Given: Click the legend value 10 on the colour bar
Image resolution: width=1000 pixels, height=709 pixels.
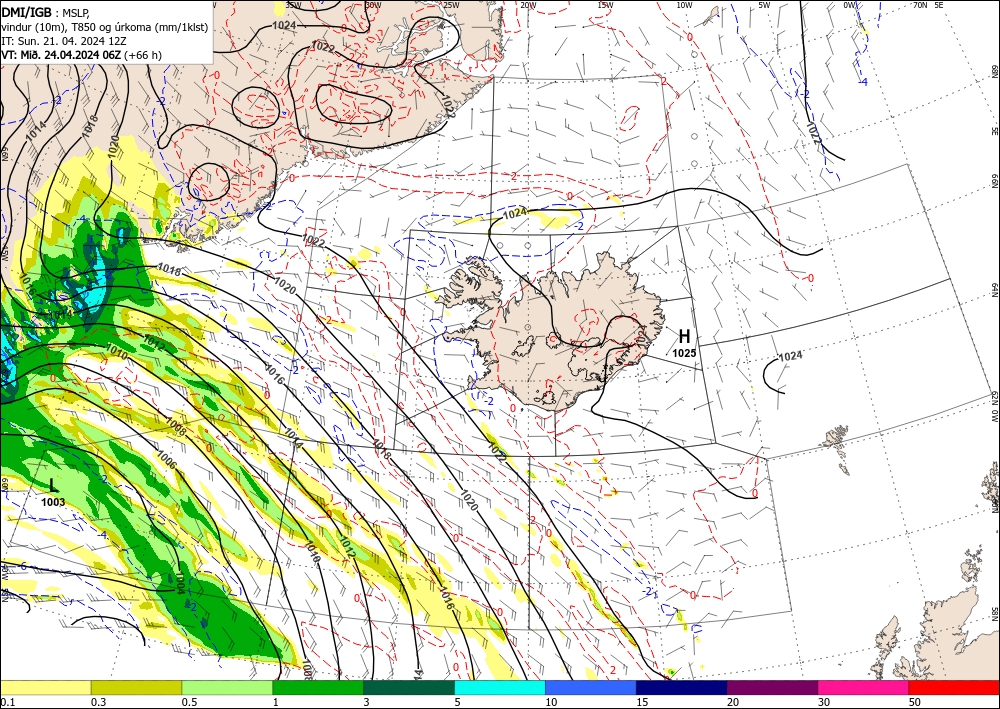Looking at the screenshot, I should click(551, 702).
